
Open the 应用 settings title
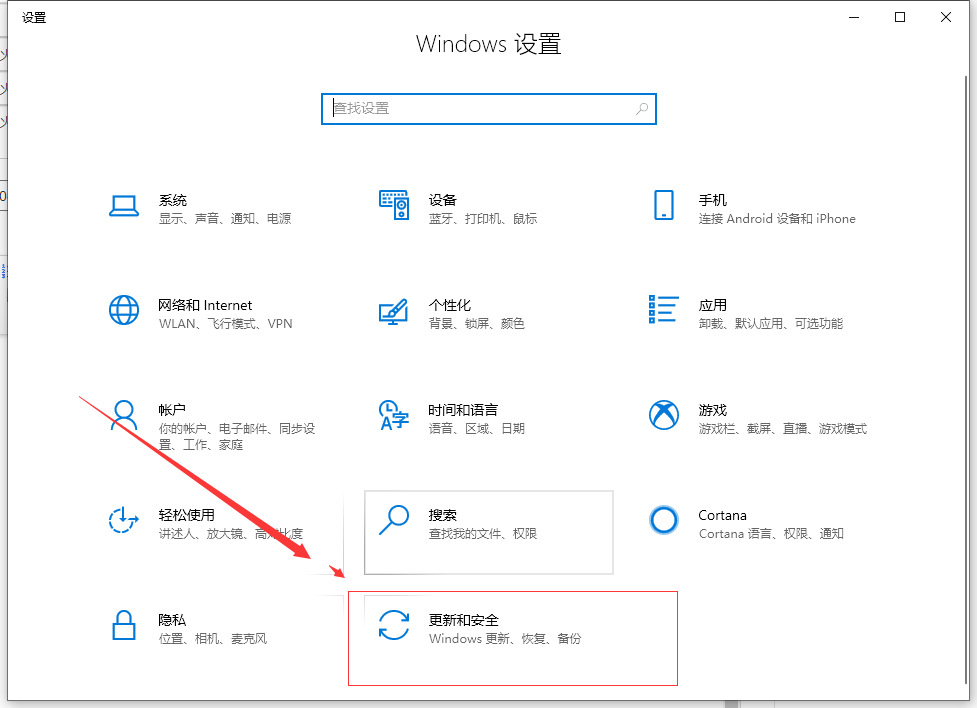712,305
